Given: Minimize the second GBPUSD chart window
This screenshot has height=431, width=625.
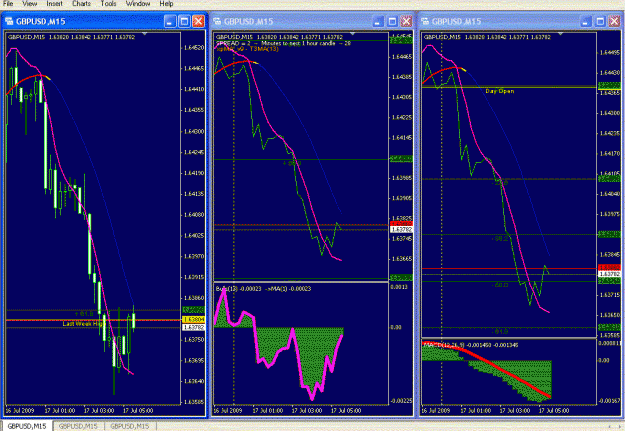Looking at the screenshot, I should [378, 21].
